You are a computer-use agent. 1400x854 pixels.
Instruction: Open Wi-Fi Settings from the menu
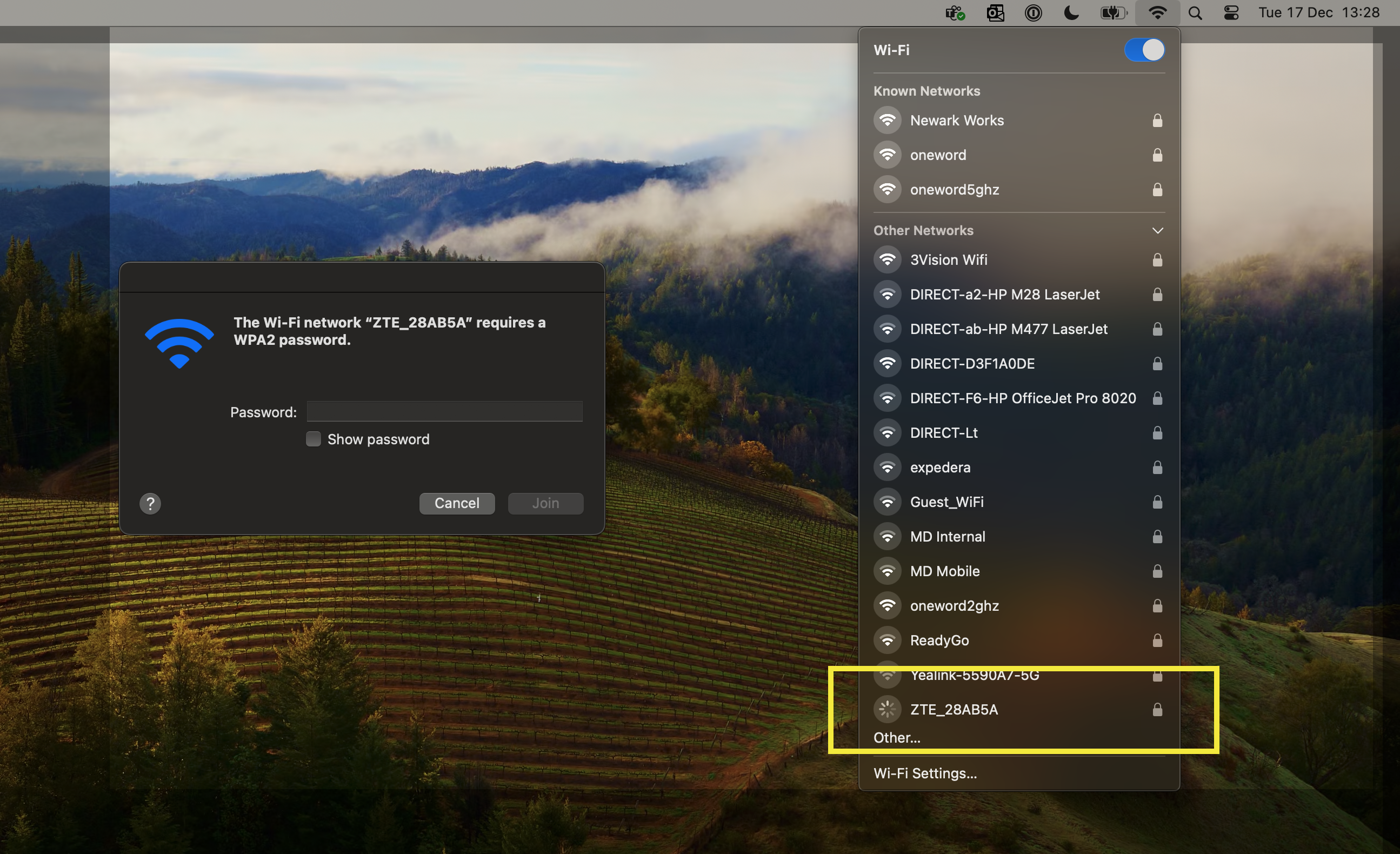pos(925,773)
